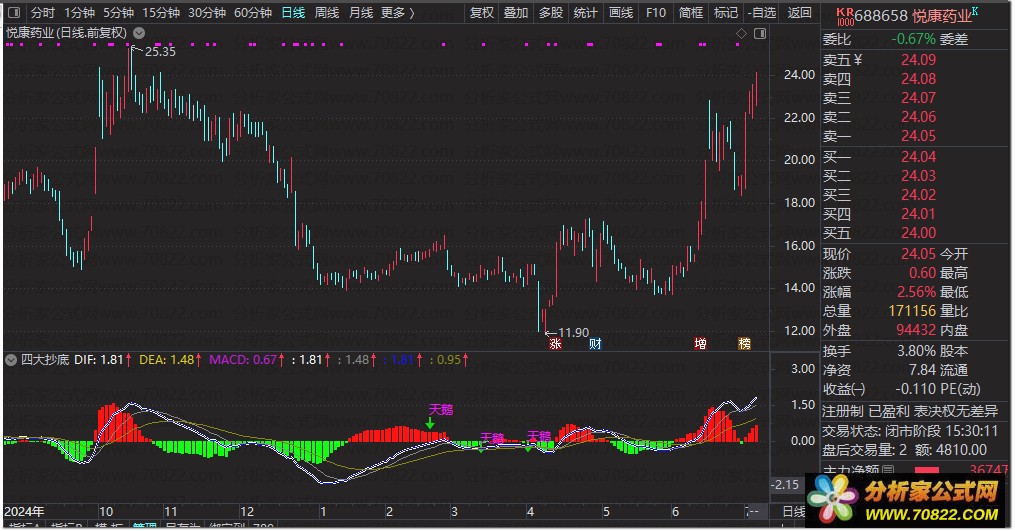Switch to the 分时 chart tab
Screen dimensions: 1015x531
(x=43, y=12)
